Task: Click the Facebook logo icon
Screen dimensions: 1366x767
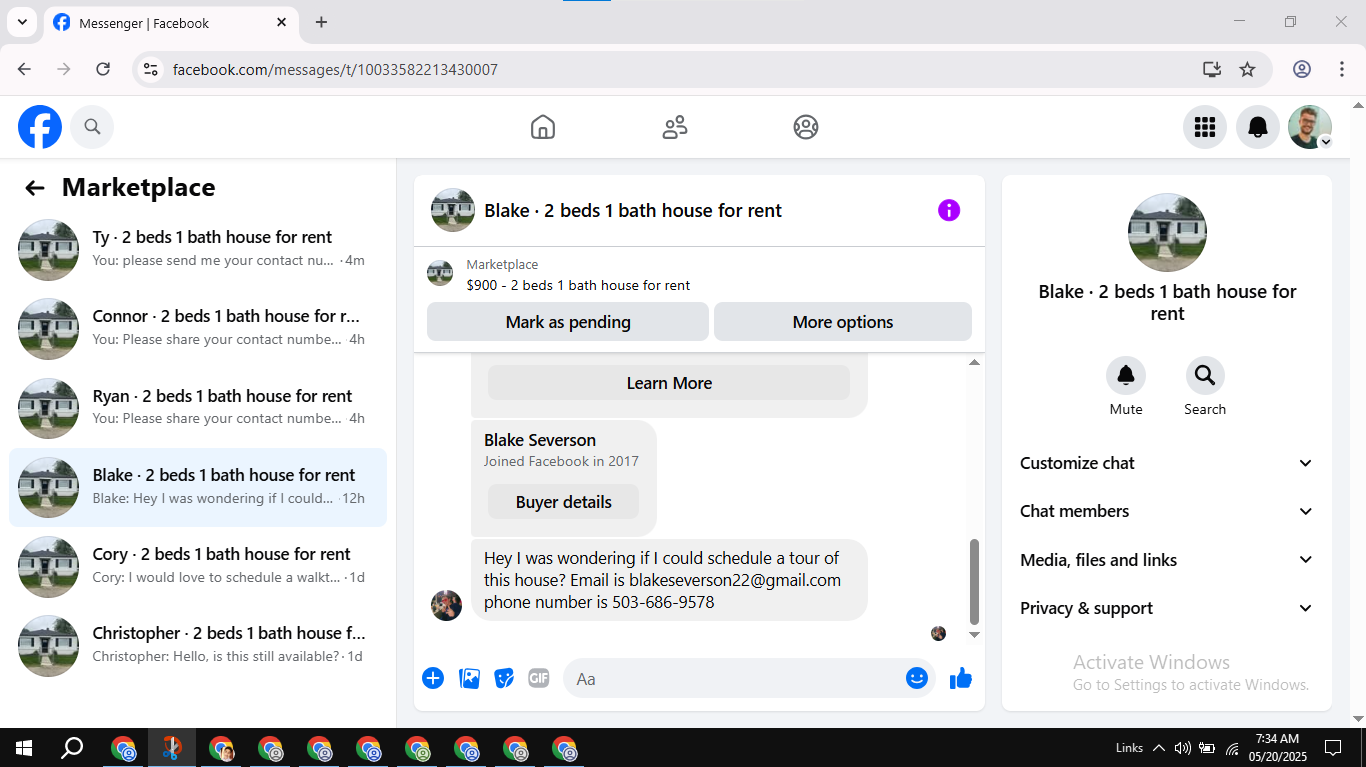Action: [40, 127]
